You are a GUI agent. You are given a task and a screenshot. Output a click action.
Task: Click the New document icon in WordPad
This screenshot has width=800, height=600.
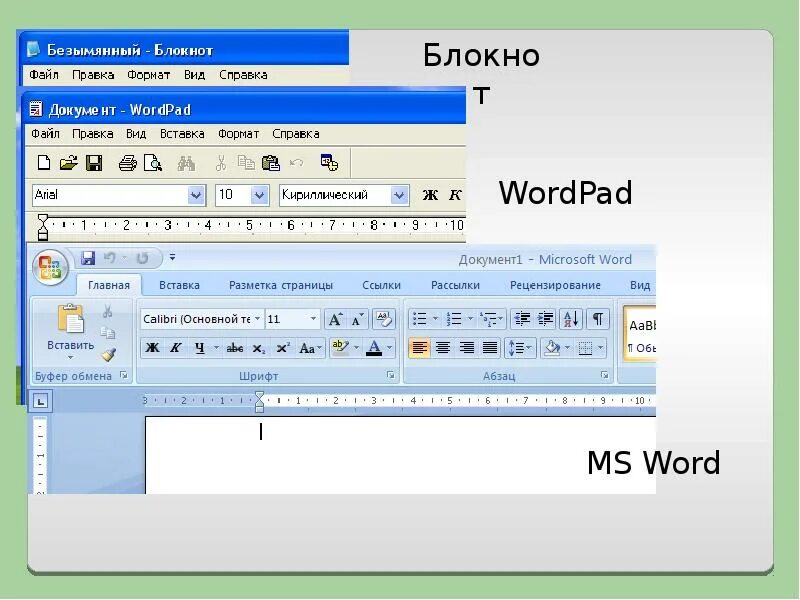click(44, 163)
